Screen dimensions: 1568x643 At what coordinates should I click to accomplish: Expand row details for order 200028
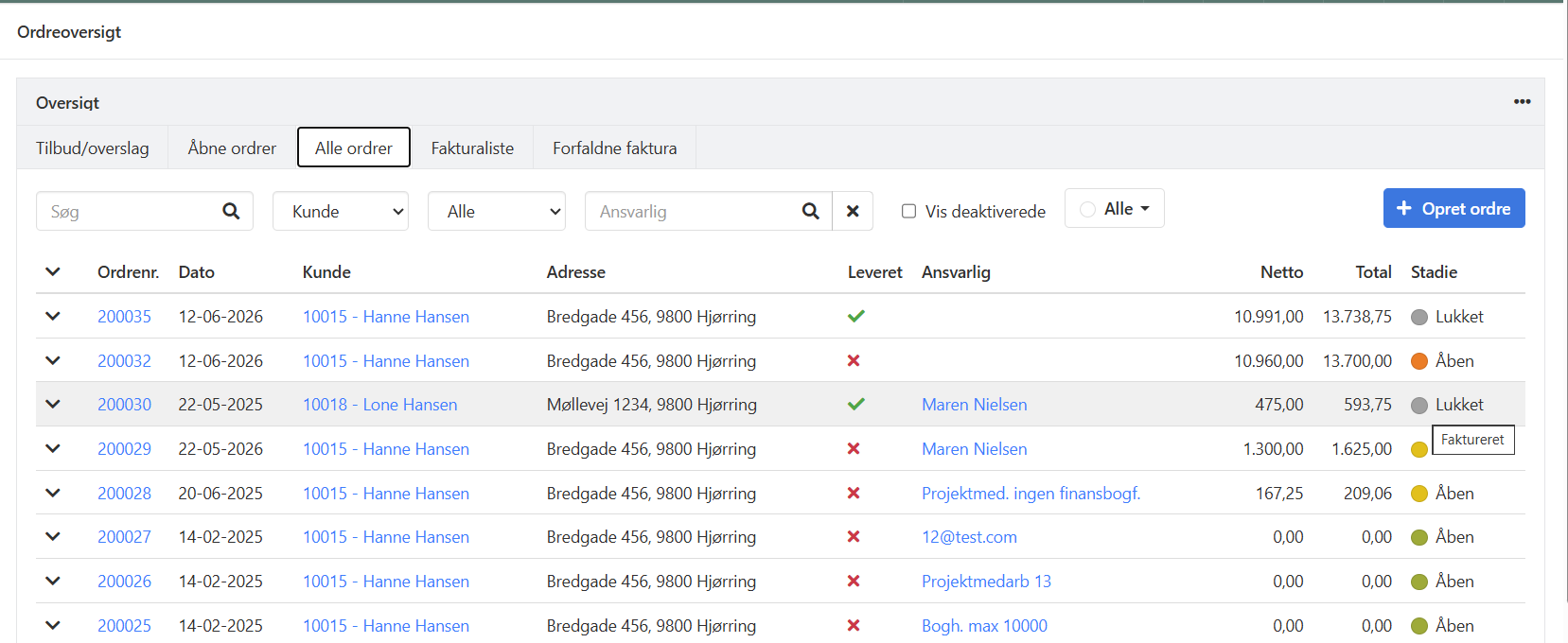coord(53,493)
